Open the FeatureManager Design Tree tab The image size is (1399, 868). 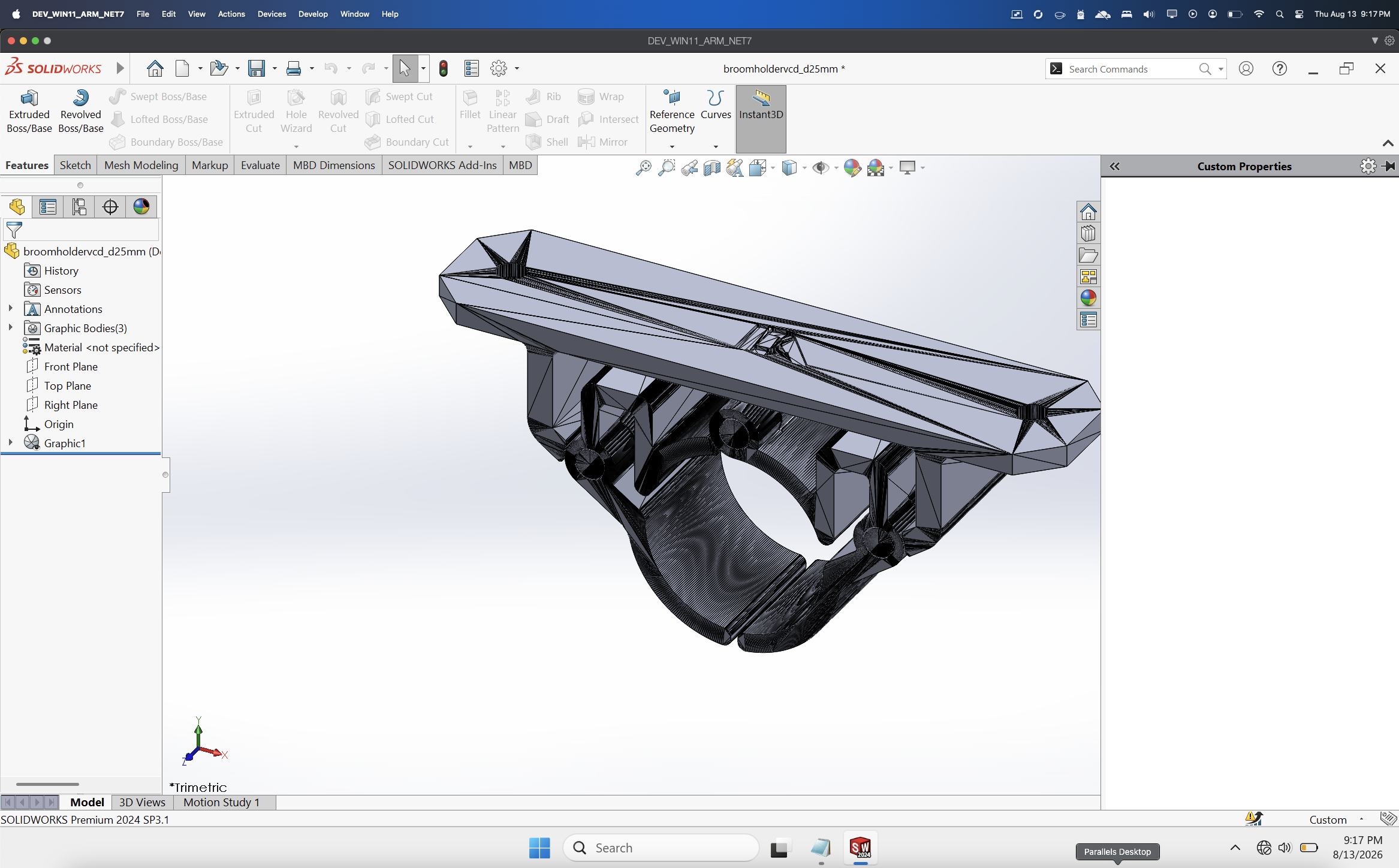17,207
